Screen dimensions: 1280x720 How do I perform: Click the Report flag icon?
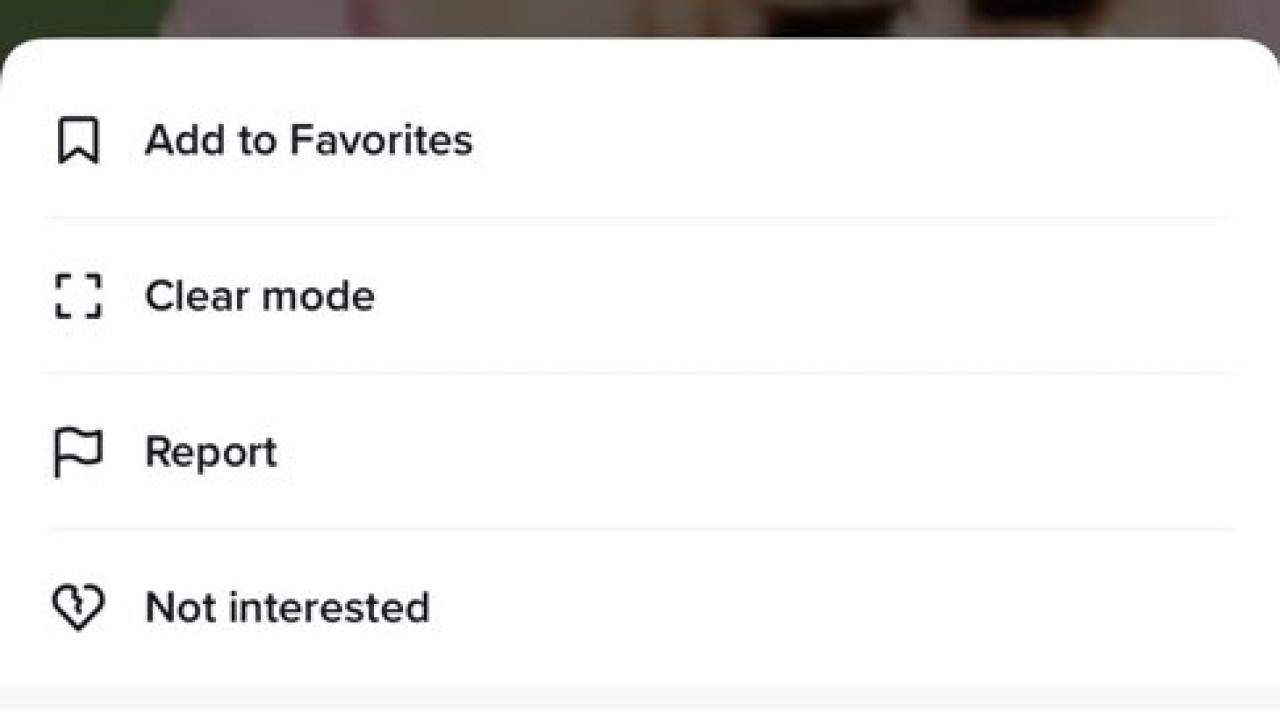pyautogui.click(x=78, y=452)
